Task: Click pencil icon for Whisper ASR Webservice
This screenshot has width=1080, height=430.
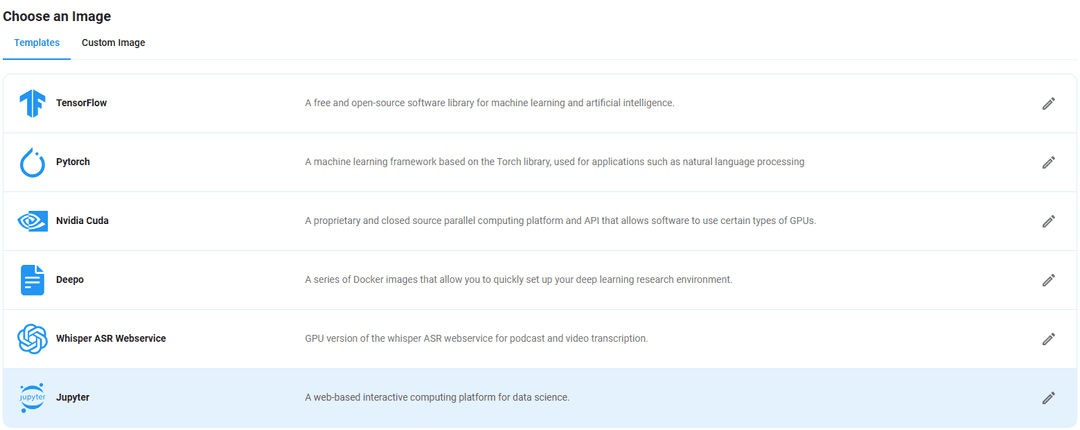Action: pos(1048,339)
